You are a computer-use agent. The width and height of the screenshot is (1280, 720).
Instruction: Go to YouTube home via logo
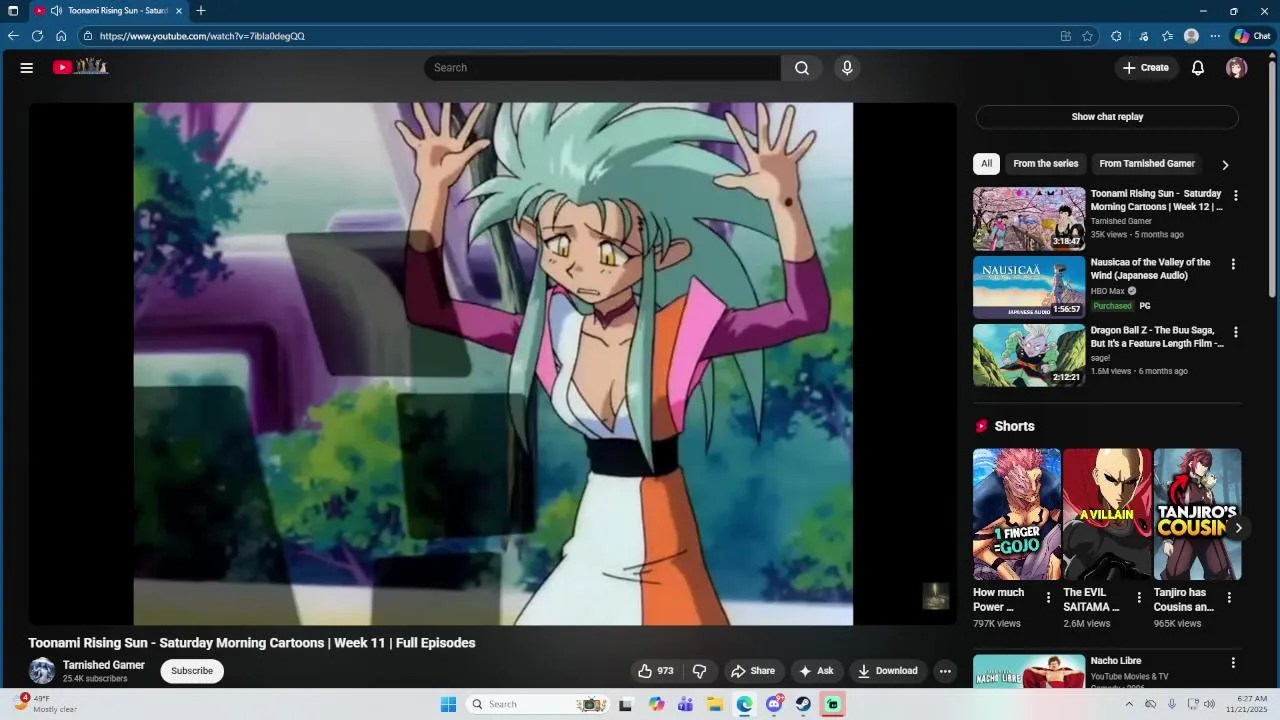click(80, 67)
